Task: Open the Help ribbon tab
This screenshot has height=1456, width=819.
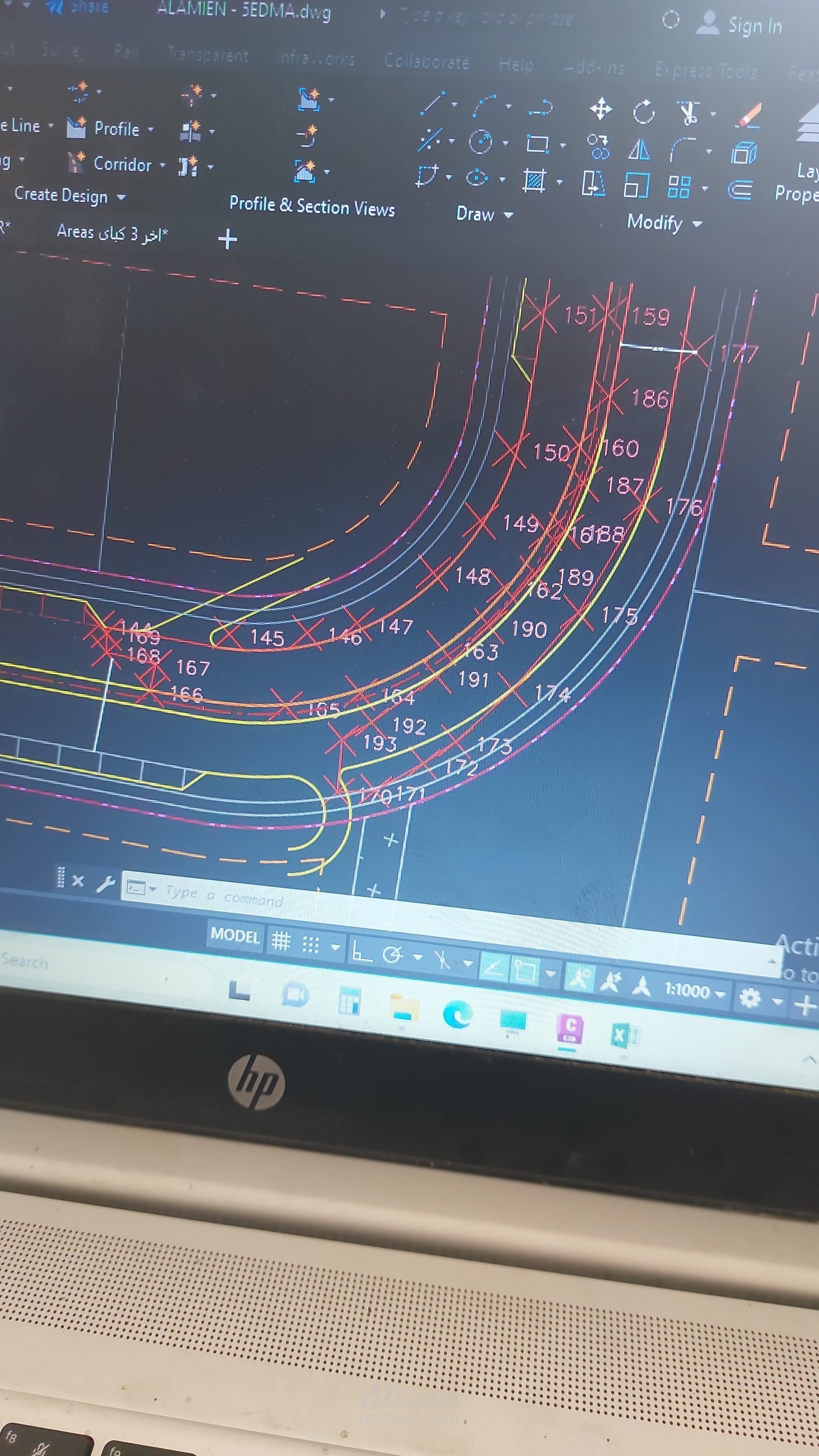Action: (x=516, y=65)
